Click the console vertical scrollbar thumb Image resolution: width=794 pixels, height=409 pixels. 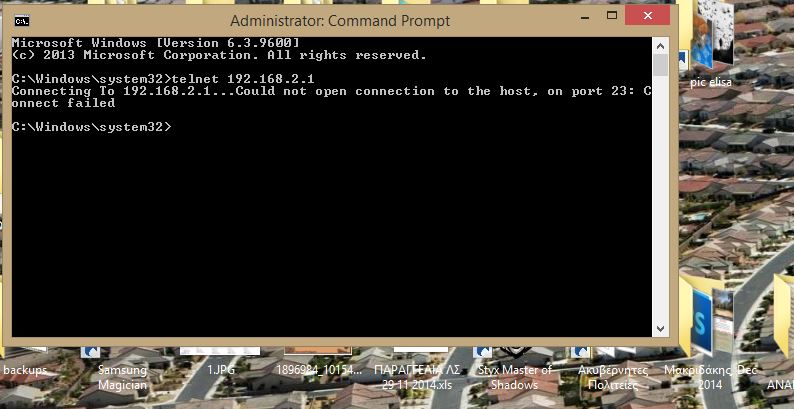(660, 65)
